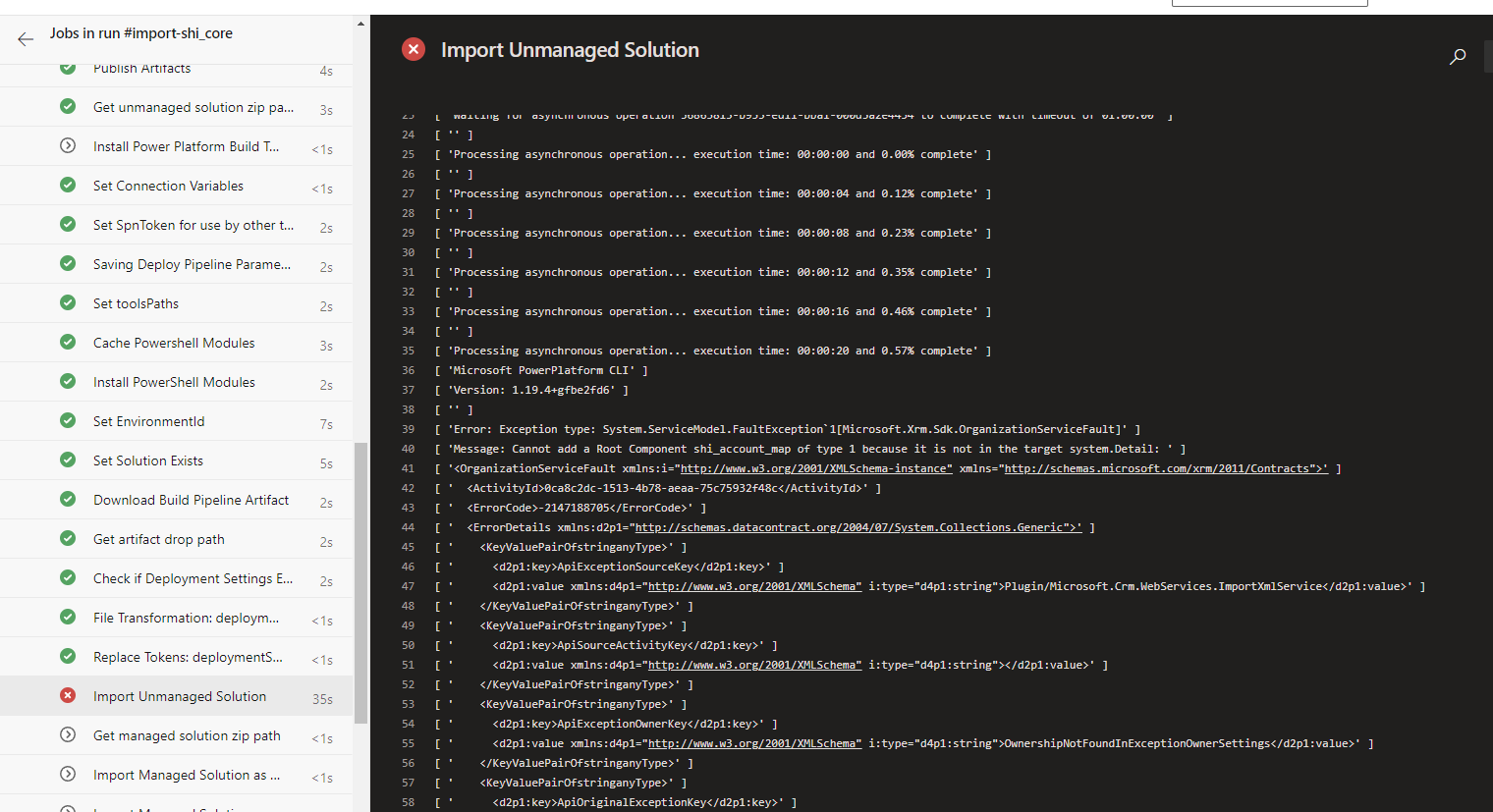
Task: Select the Check if Deployment Settings E... step
Action: (x=193, y=577)
